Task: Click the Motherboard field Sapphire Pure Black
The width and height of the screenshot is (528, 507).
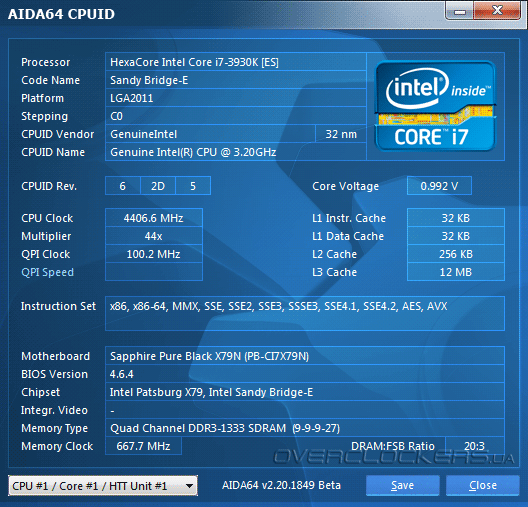Action: coord(305,356)
